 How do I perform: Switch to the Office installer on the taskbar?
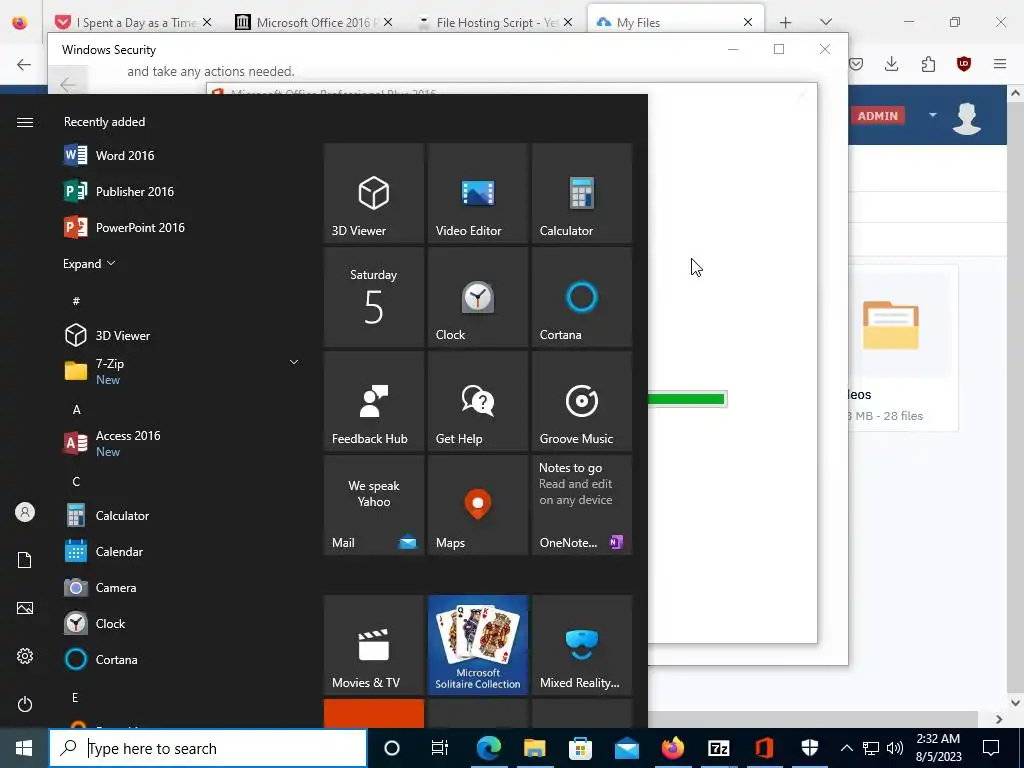[764, 748]
